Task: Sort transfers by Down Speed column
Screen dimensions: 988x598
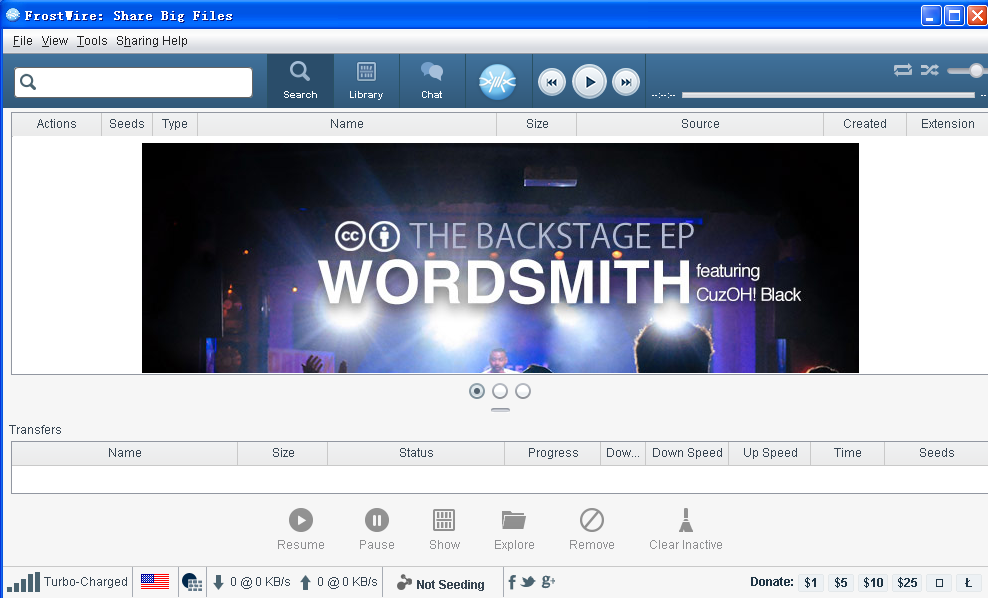Action: 687,453
